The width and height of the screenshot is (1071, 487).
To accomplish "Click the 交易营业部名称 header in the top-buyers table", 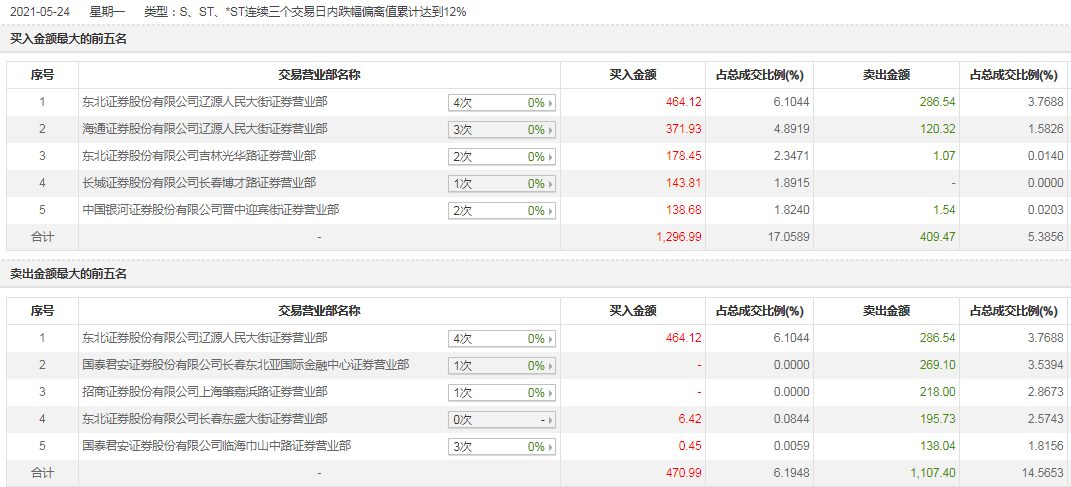I will [319, 75].
